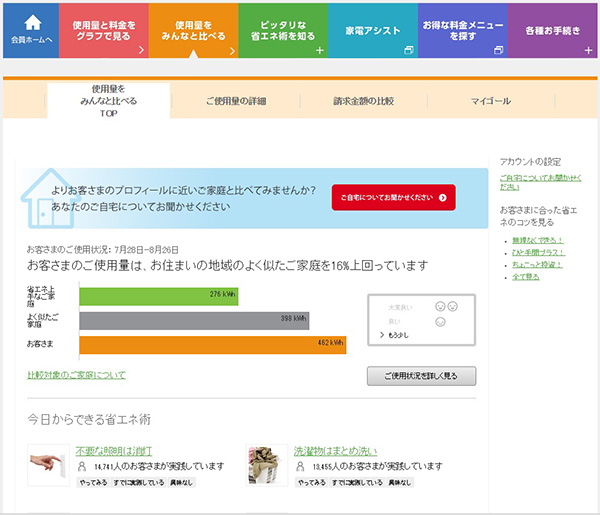This screenshot has width=600, height=515.
Task: Click the 省エネ上手なご家庭 bar label
Action: 41,297
